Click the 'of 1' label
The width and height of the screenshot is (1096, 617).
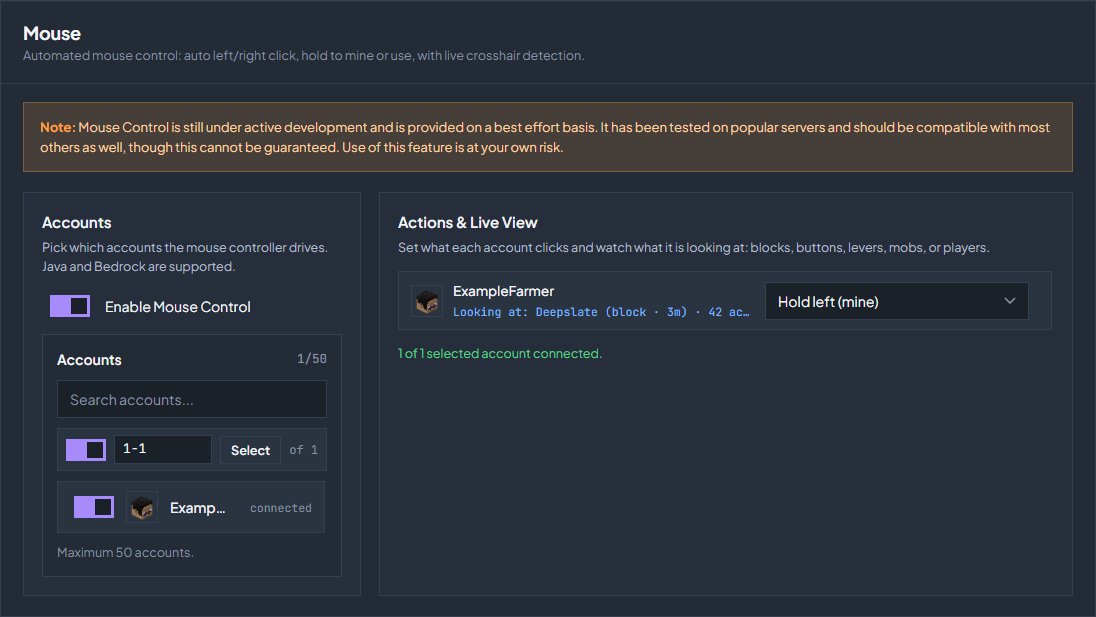click(303, 450)
